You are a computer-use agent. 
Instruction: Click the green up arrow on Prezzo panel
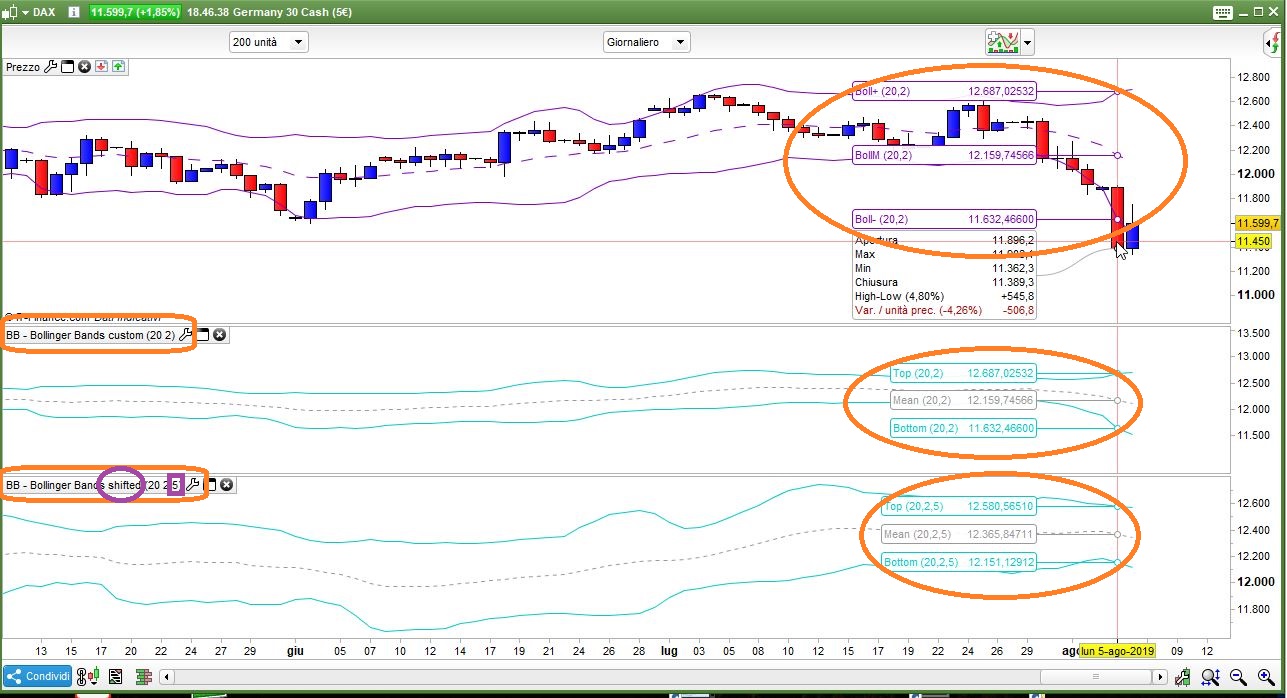[118, 67]
